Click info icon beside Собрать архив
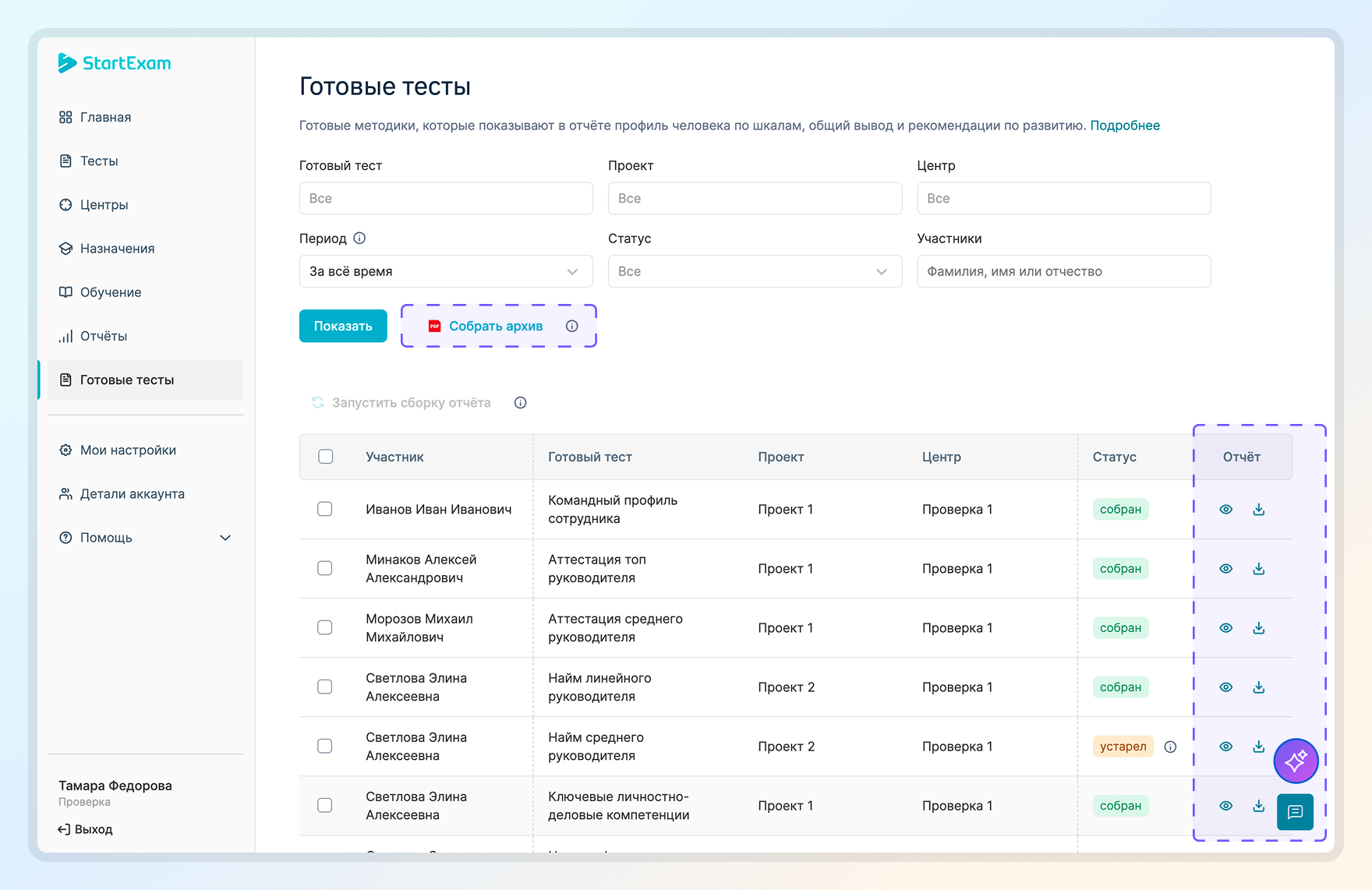 [572, 326]
